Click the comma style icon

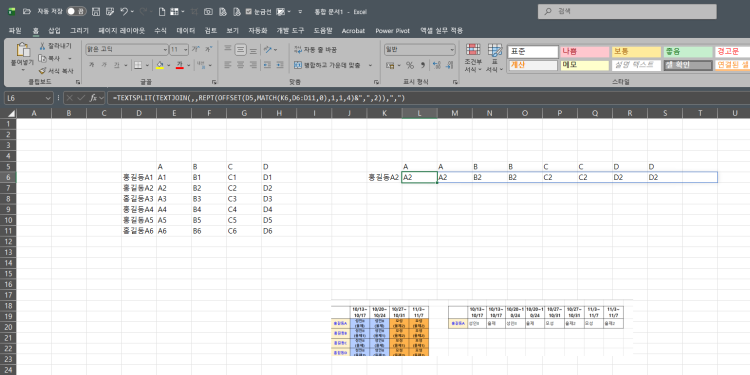(x=423, y=65)
